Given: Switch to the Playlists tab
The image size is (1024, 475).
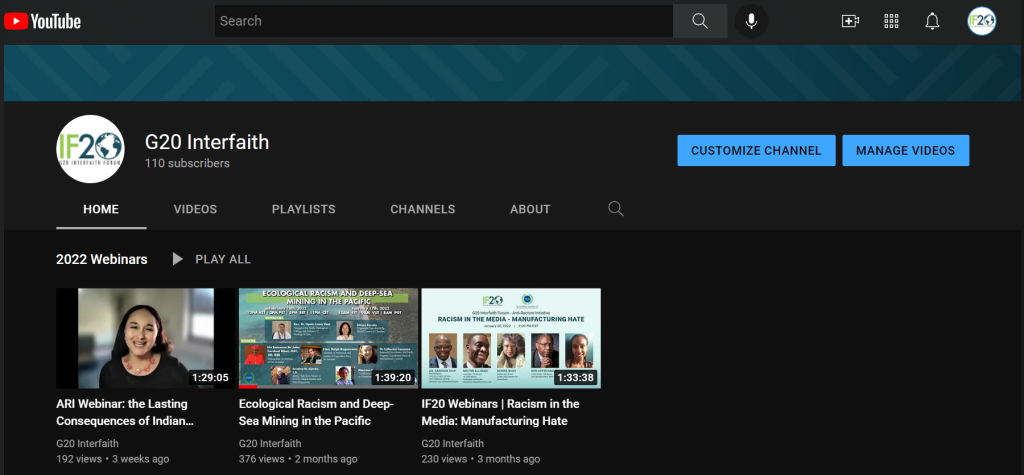Looking at the screenshot, I should [304, 209].
